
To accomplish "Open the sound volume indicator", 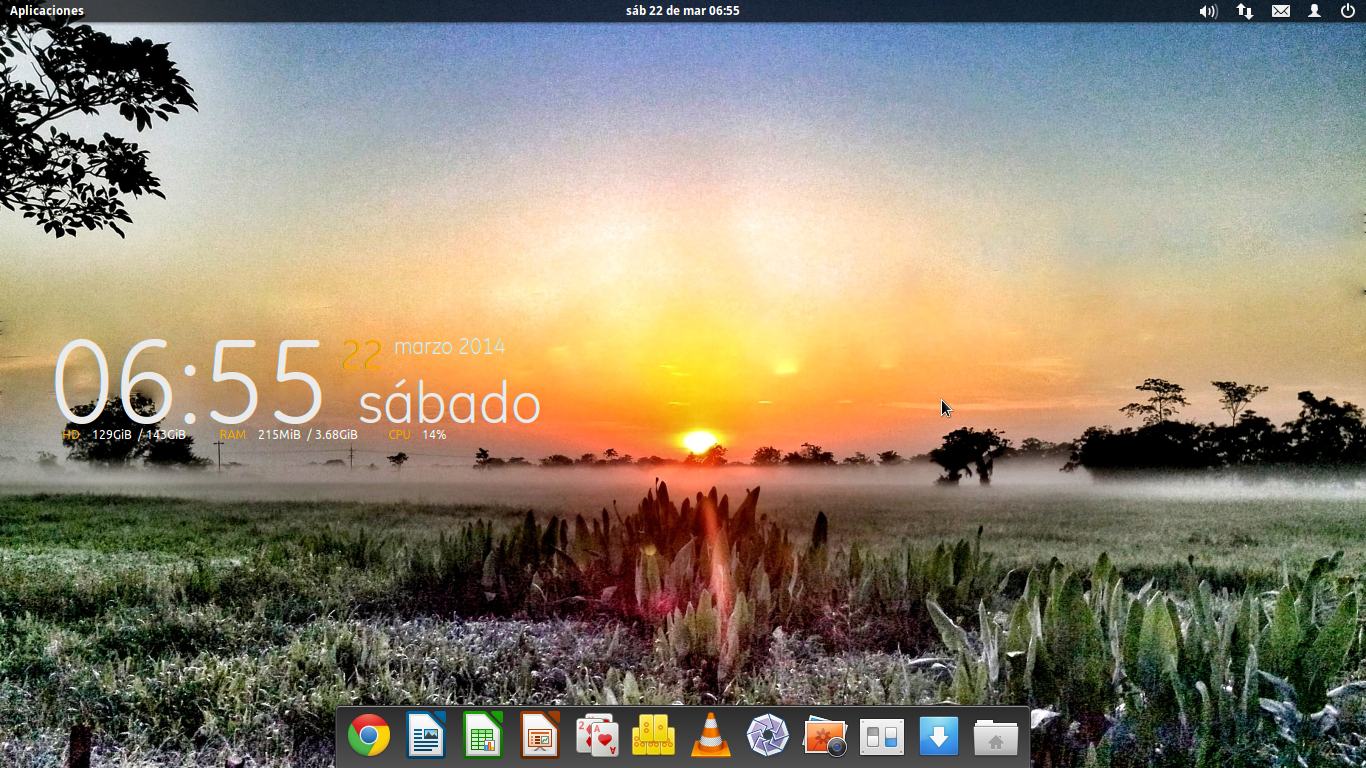I will click(x=1208, y=11).
